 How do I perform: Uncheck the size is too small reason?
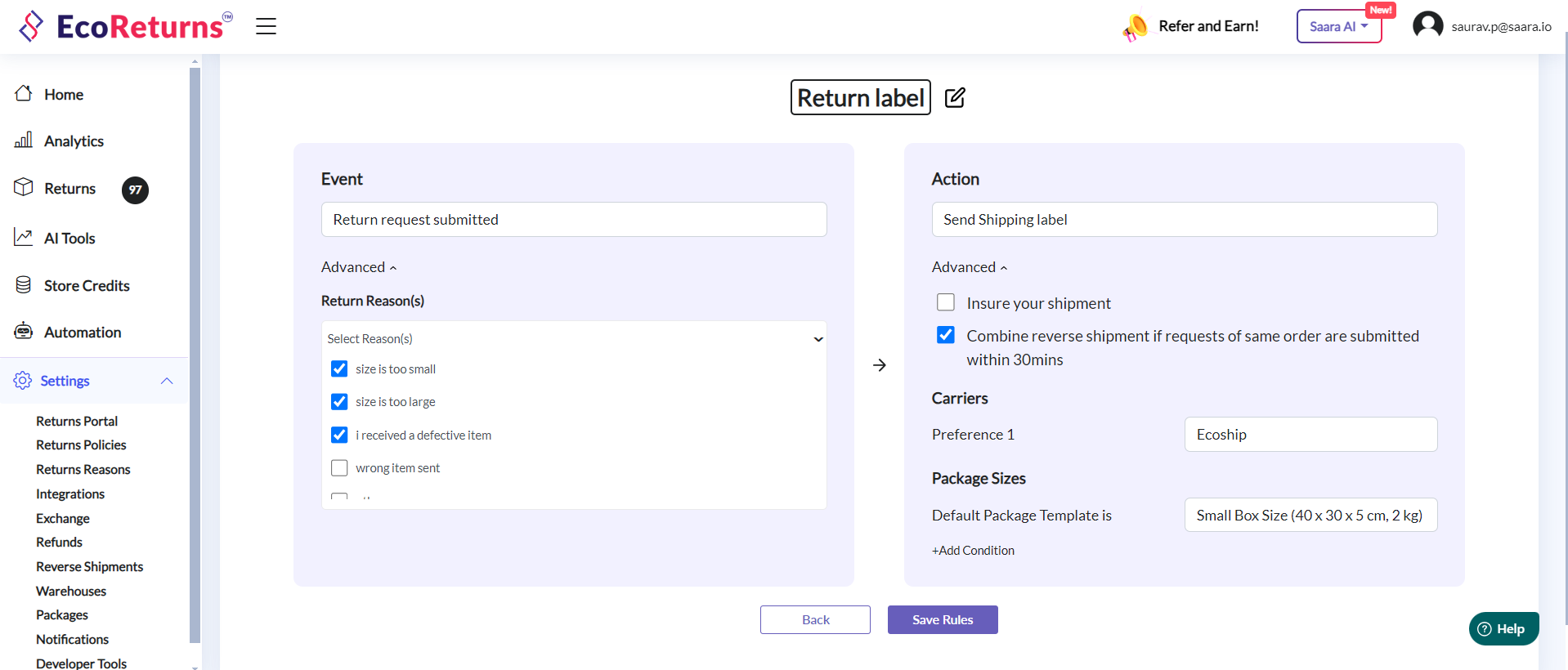[x=339, y=369]
